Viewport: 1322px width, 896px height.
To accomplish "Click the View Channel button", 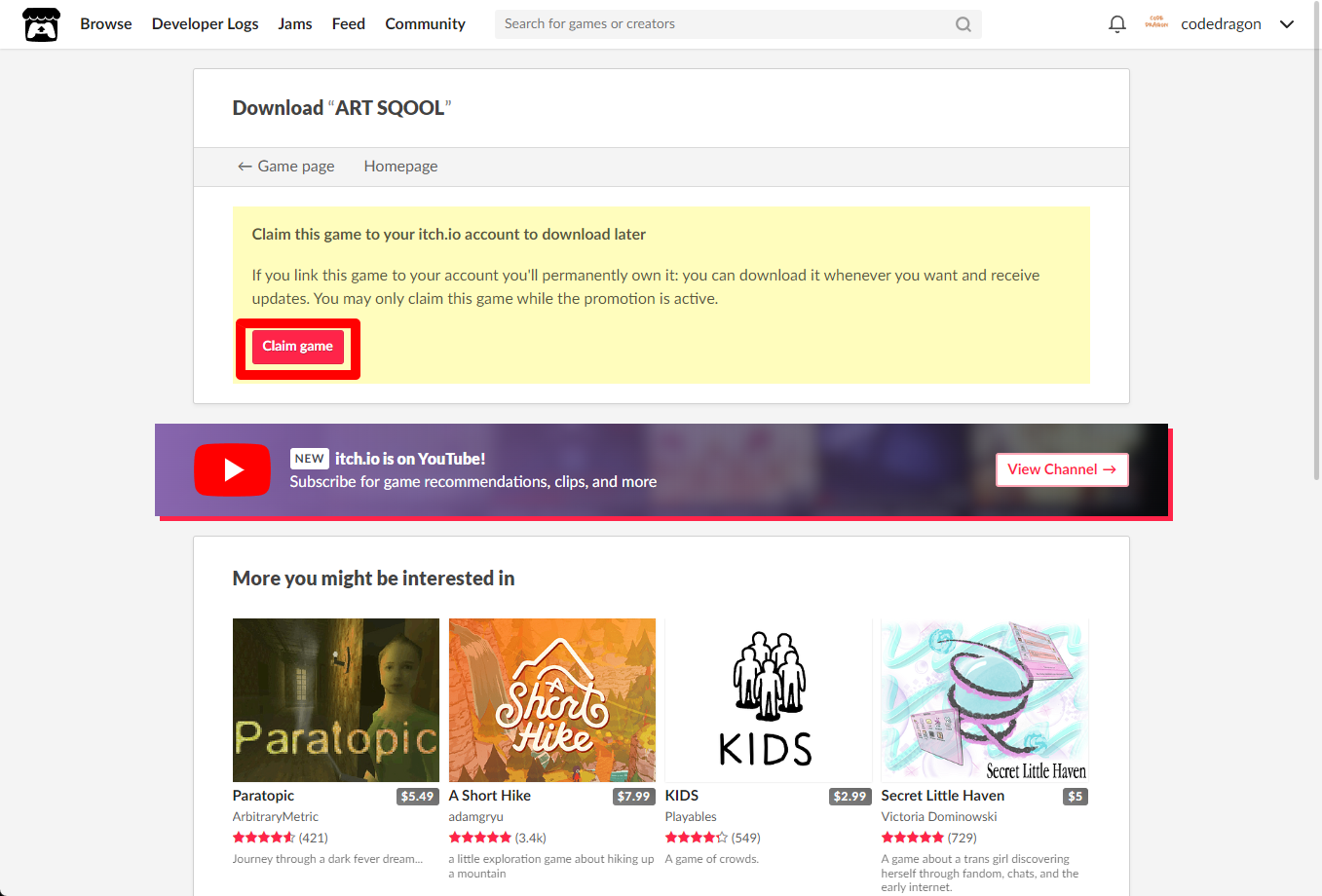I will coord(1062,469).
